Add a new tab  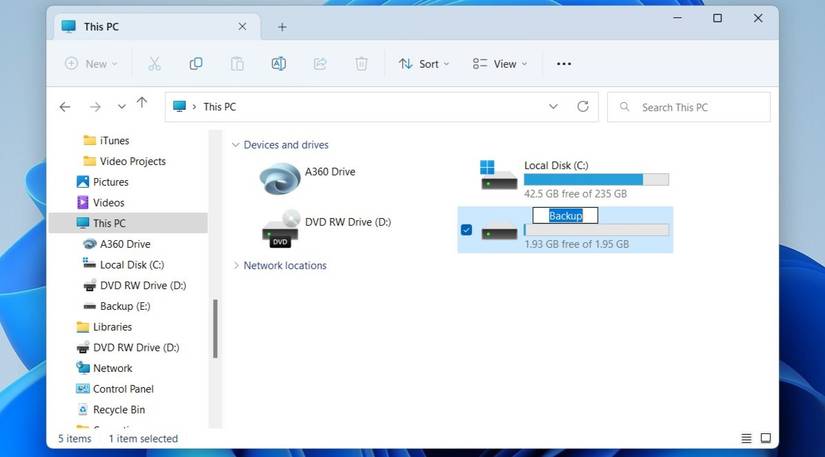tap(282, 27)
